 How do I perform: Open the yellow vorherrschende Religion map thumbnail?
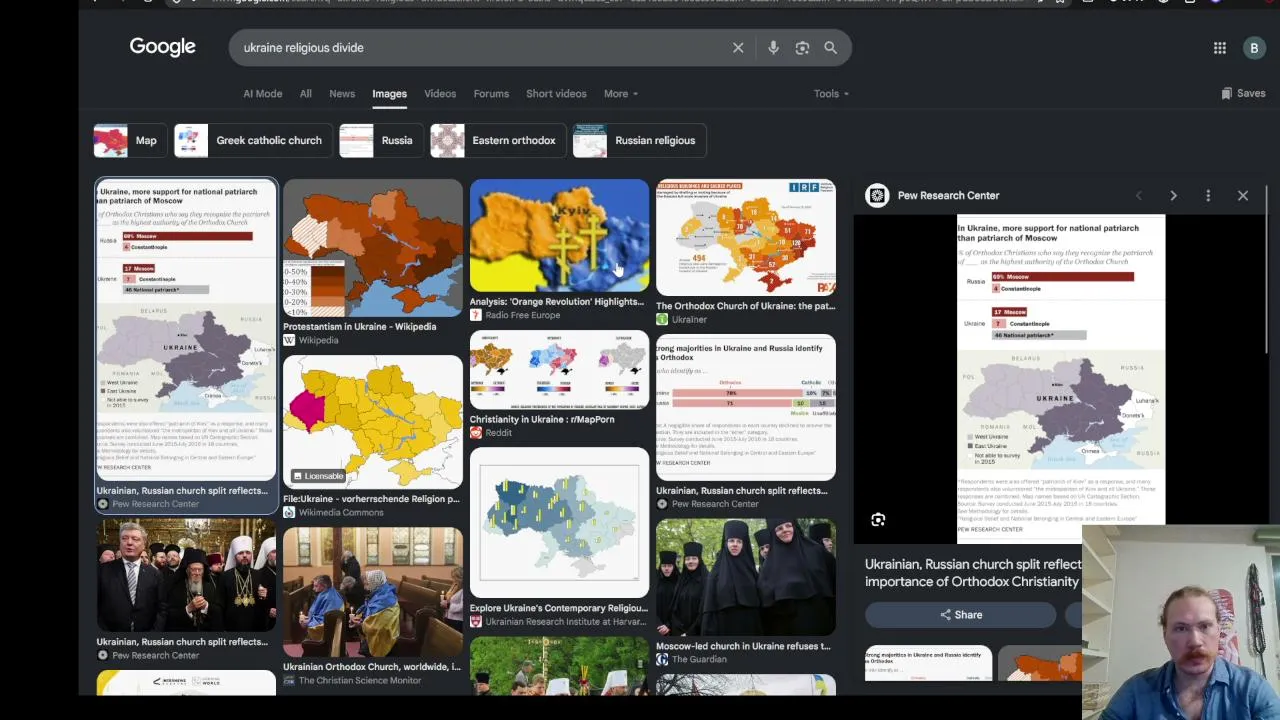373,422
